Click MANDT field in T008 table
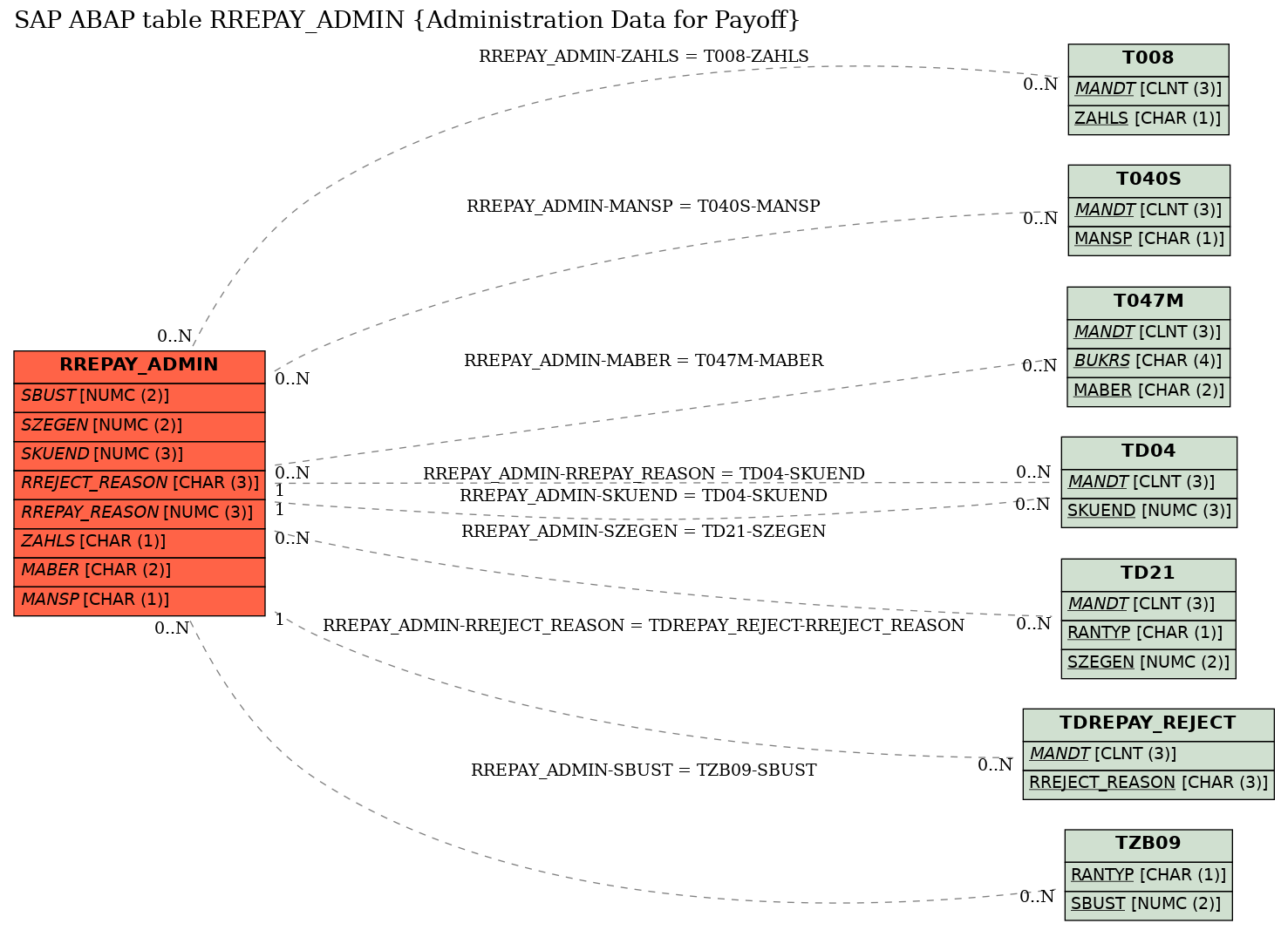Image resolution: width=1288 pixels, height=930 pixels. click(x=1148, y=90)
